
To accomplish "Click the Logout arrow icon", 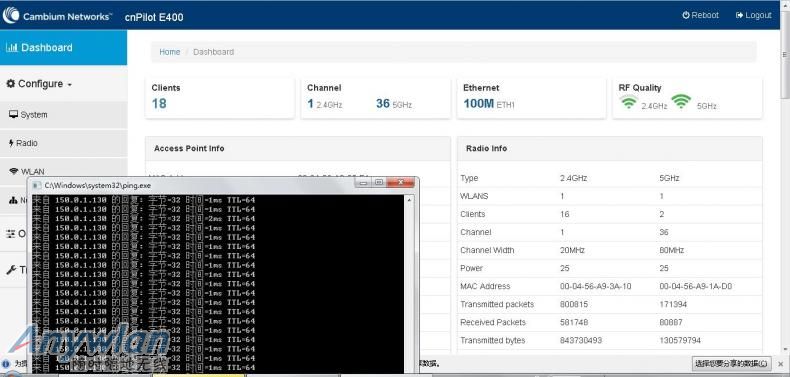I will 739,15.
